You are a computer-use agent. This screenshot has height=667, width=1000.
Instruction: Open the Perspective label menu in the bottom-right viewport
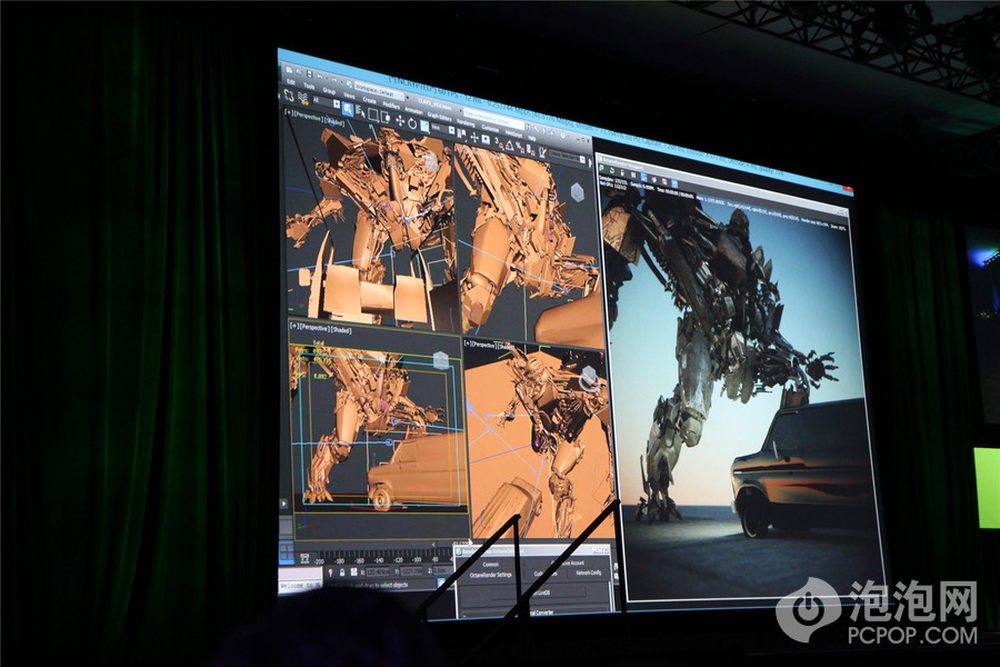pos(484,346)
